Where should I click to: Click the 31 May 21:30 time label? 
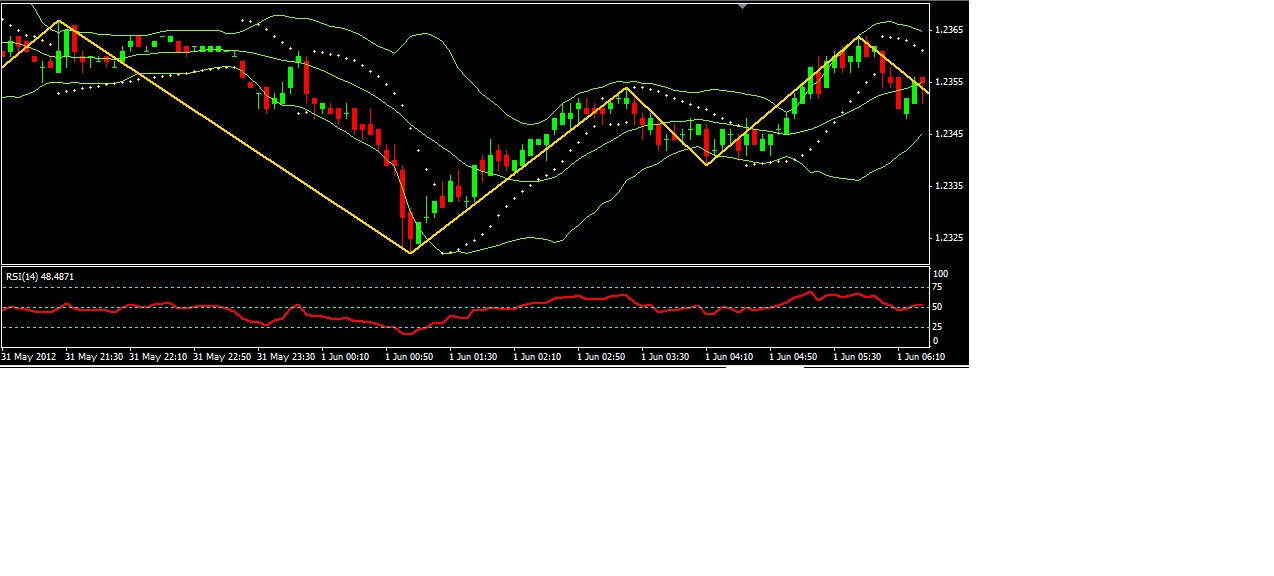pos(94,356)
